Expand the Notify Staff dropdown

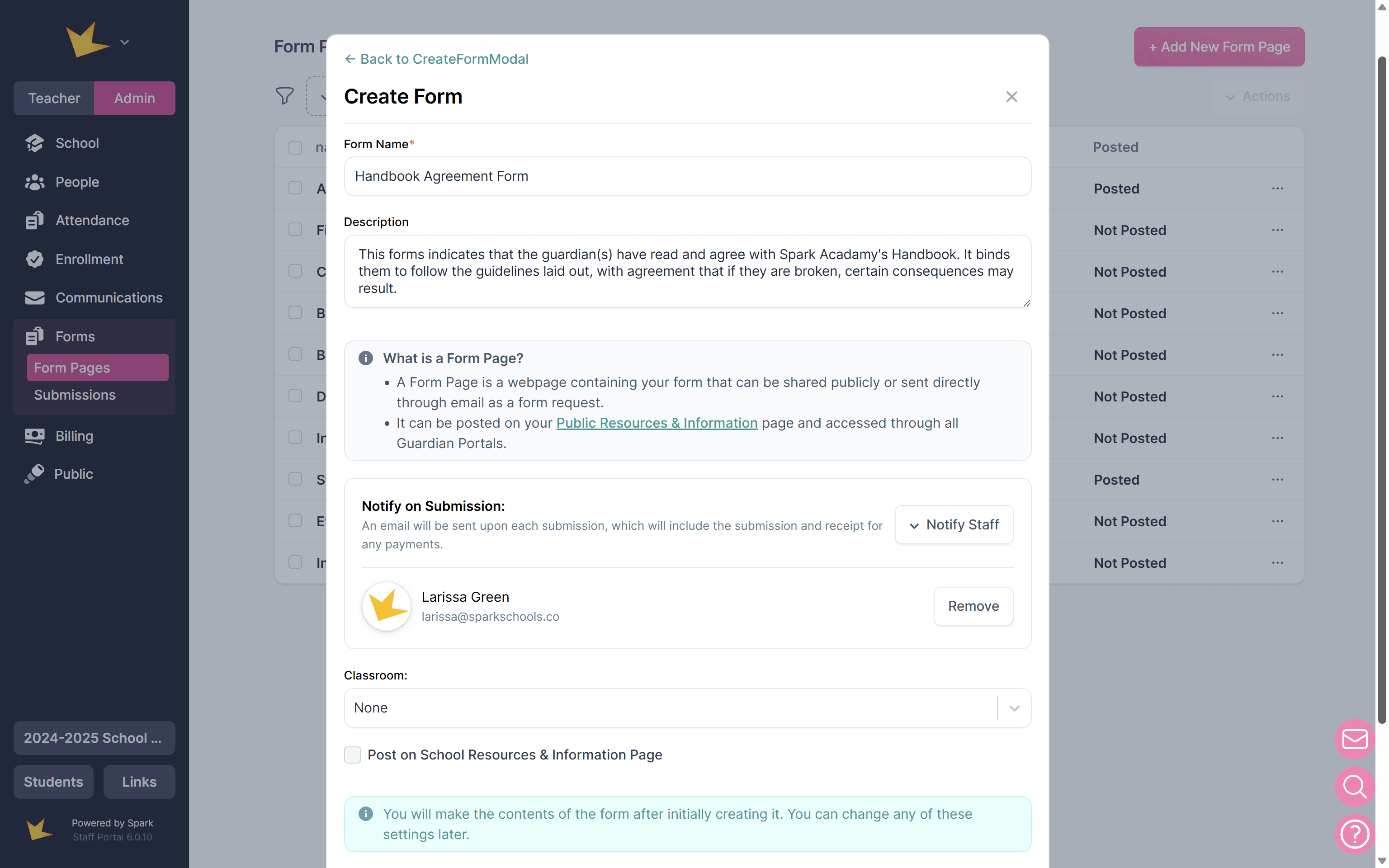(954, 525)
